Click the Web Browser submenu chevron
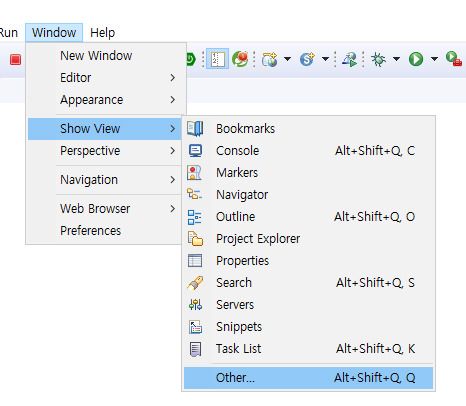 pos(172,209)
